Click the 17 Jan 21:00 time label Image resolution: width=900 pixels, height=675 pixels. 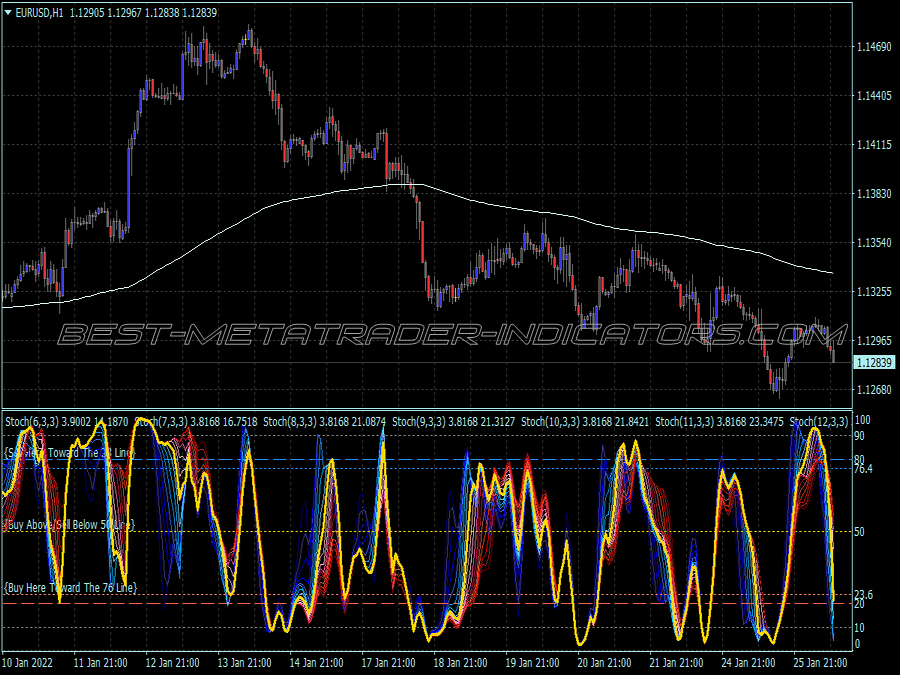[389, 662]
